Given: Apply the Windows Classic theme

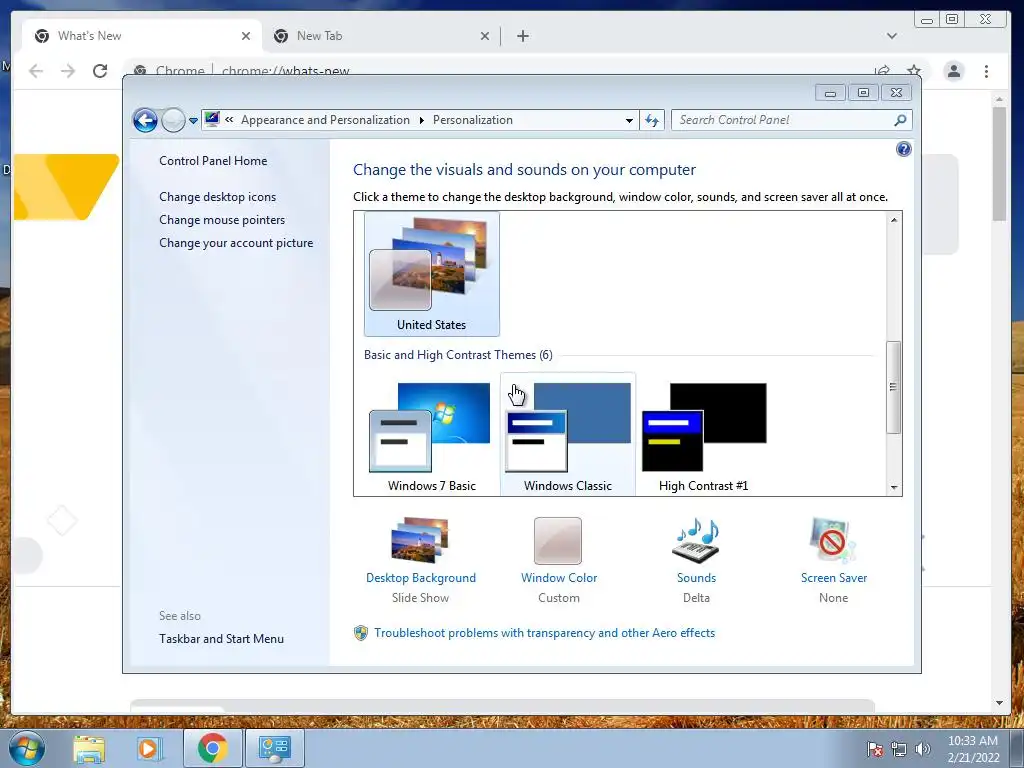Looking at the screenshot, I should (x=568, y=434).
